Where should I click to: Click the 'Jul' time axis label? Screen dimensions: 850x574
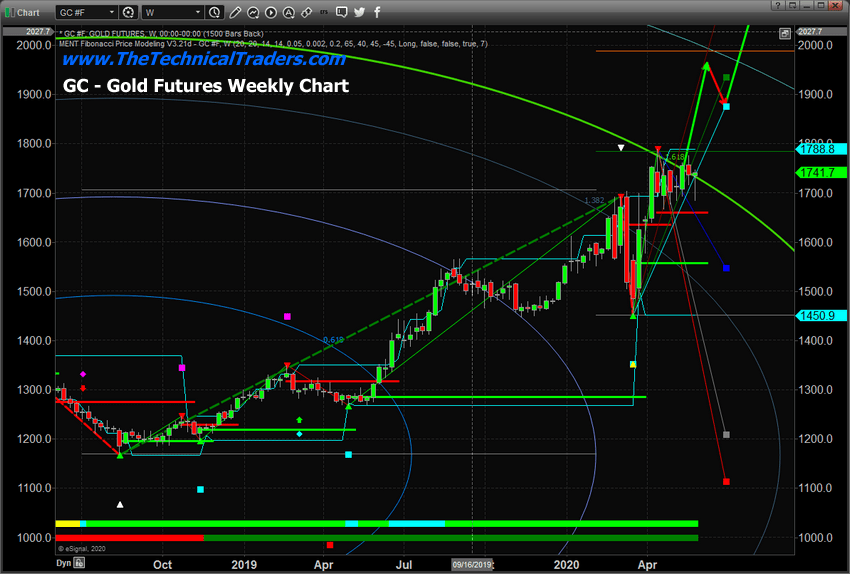coord(404,565)
